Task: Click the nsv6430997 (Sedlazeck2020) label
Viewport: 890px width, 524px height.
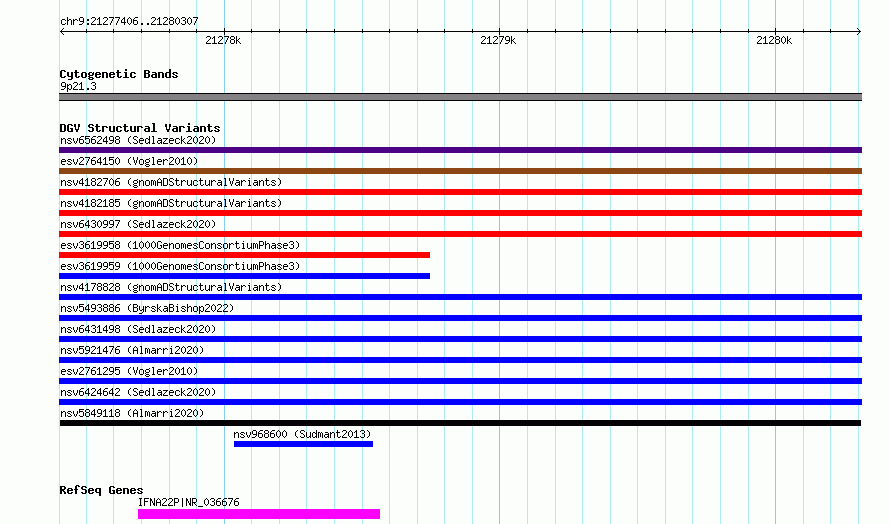Action: coord(138,224)
